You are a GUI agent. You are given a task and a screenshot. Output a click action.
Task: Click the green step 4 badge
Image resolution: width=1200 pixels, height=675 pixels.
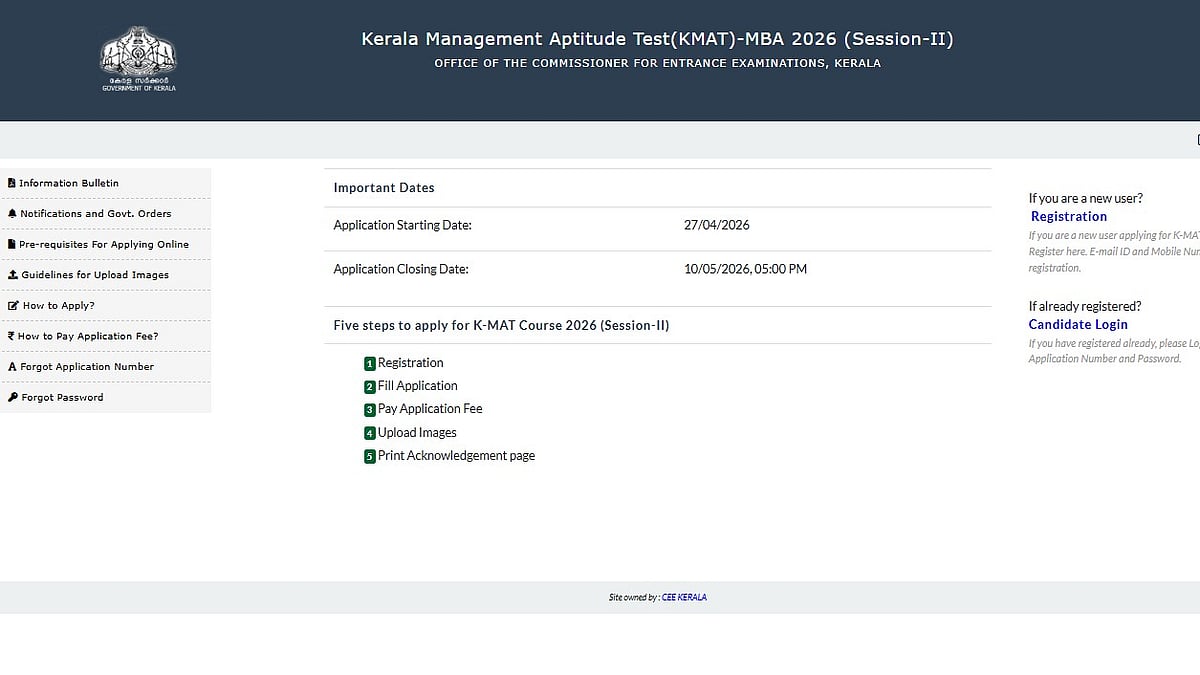pyautogui.click(x=370, y=434)
